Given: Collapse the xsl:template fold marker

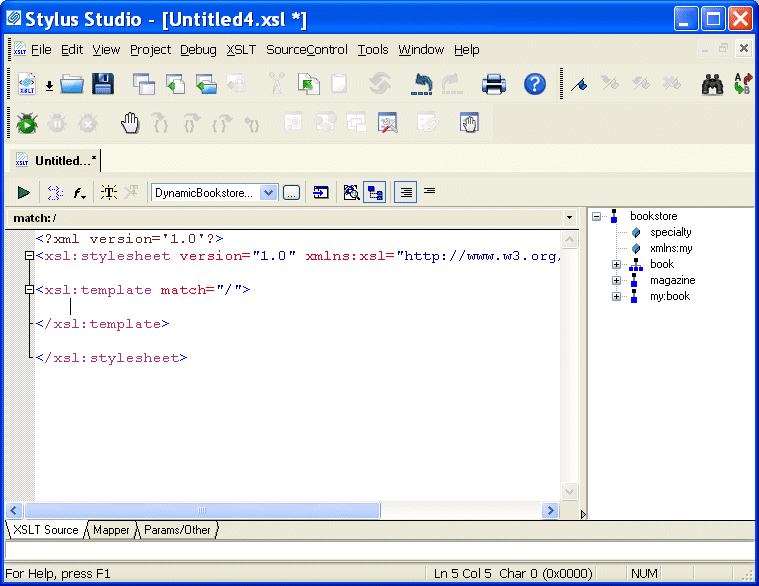Looking at the screenshot, I should click(x=30, y=290).
